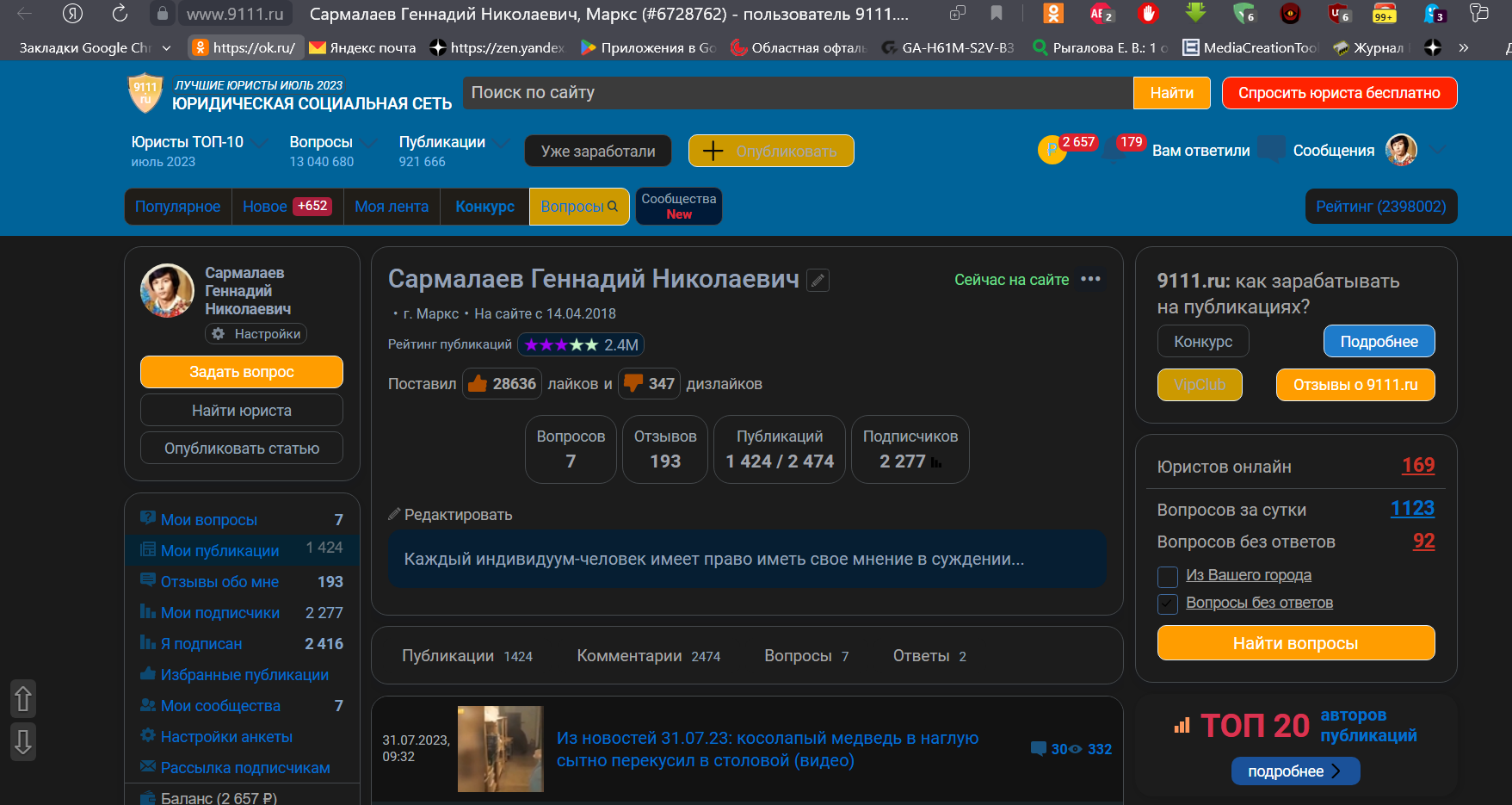
Task: Click the coins balance icon showing 2 657
Action: click(x=1052, y=148)
